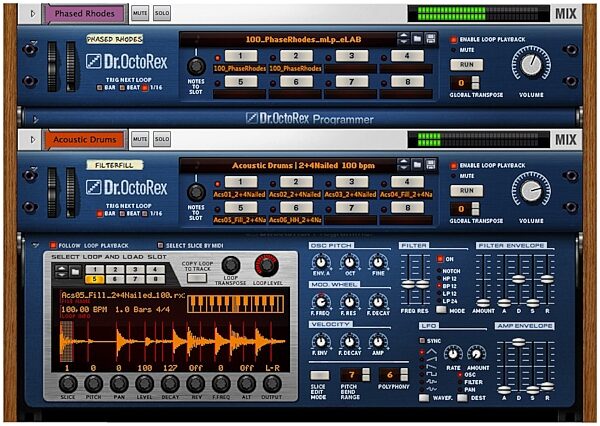
Task: Collapse the Phased Rhodes mix channel strip
Action: [x=33, y=13]
